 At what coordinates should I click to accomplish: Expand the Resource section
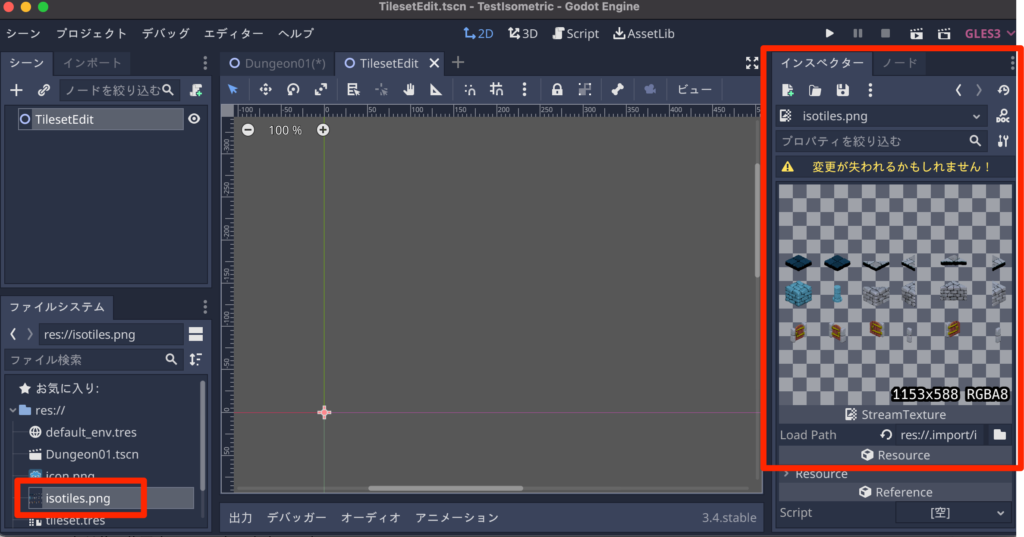coord(820,474)
